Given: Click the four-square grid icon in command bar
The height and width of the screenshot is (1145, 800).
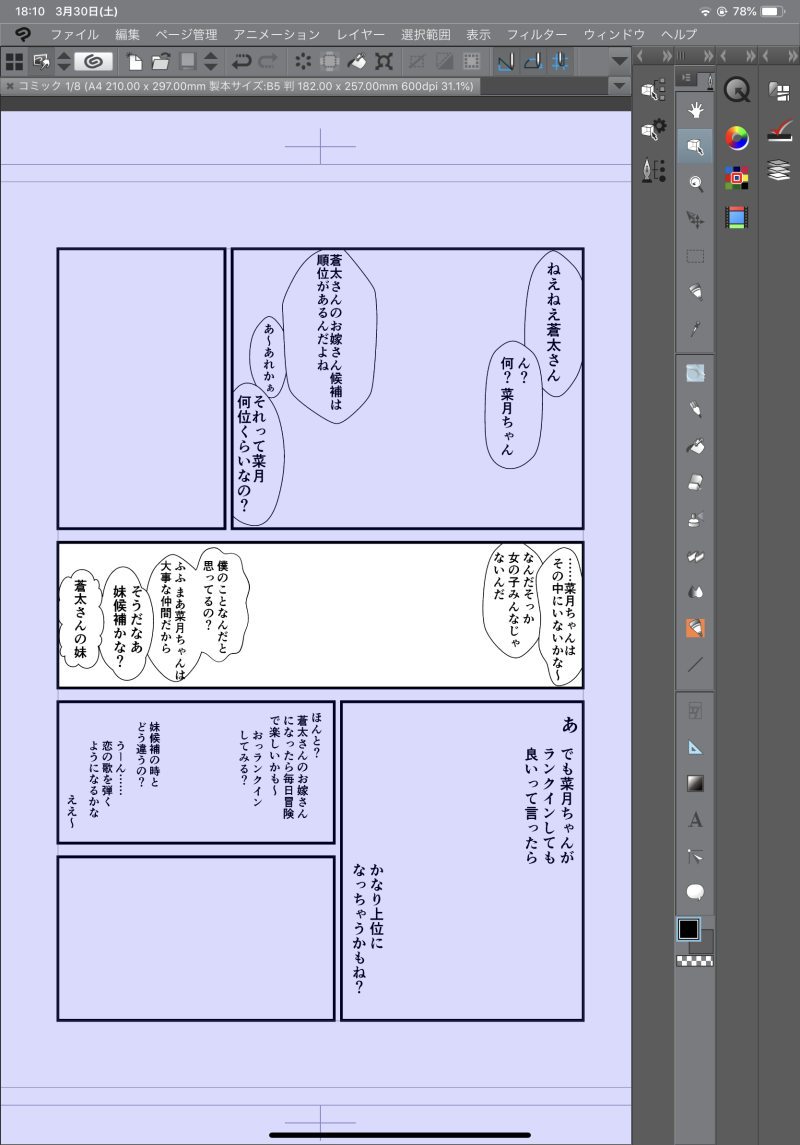Looking at the screenshot, I should point(15,61).
